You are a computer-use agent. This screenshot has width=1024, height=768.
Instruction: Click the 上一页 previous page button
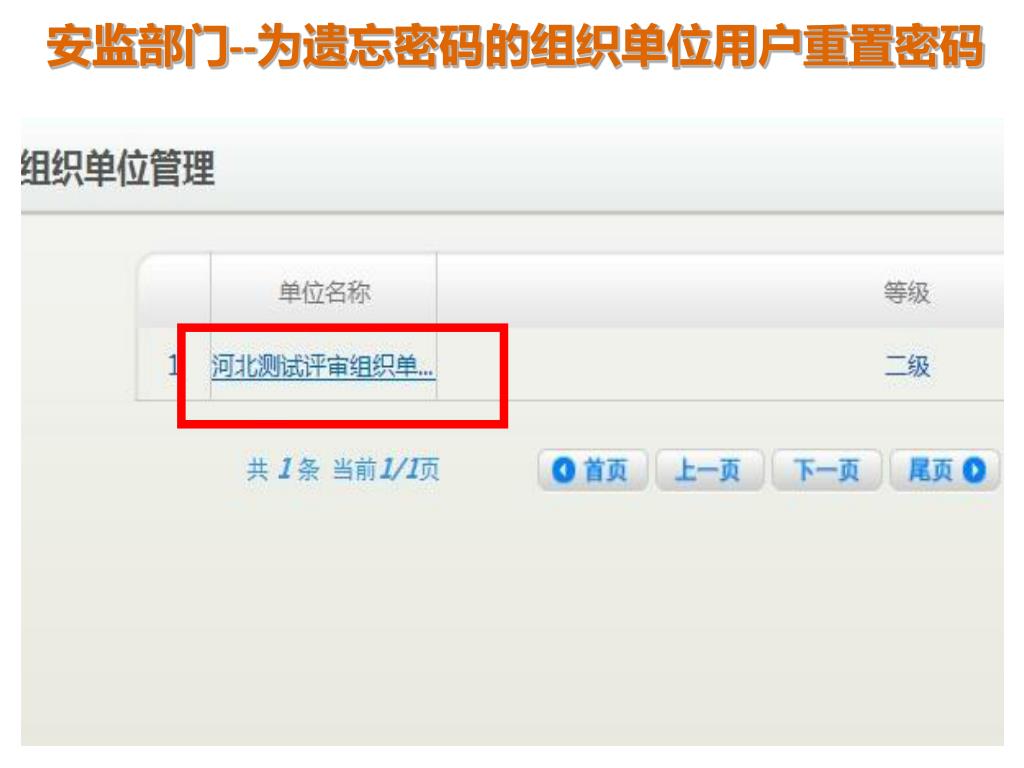[709, 470]
